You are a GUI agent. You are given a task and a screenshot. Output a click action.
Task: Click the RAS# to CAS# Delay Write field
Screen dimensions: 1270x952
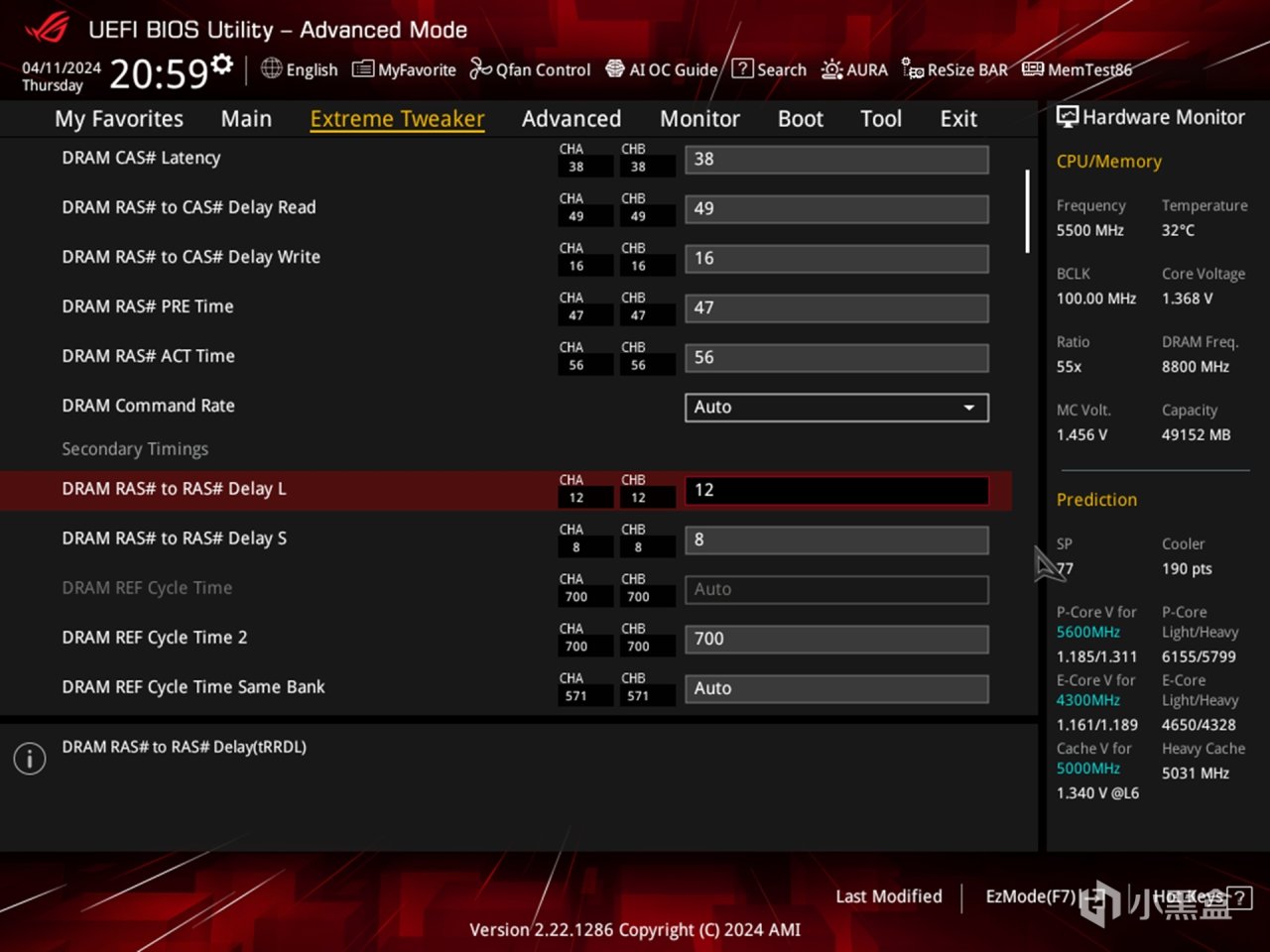coord(836,259)
